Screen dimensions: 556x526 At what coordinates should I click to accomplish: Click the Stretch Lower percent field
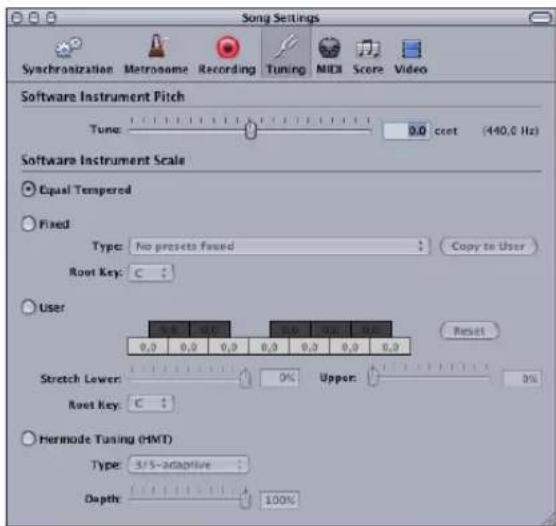[280, 378]
